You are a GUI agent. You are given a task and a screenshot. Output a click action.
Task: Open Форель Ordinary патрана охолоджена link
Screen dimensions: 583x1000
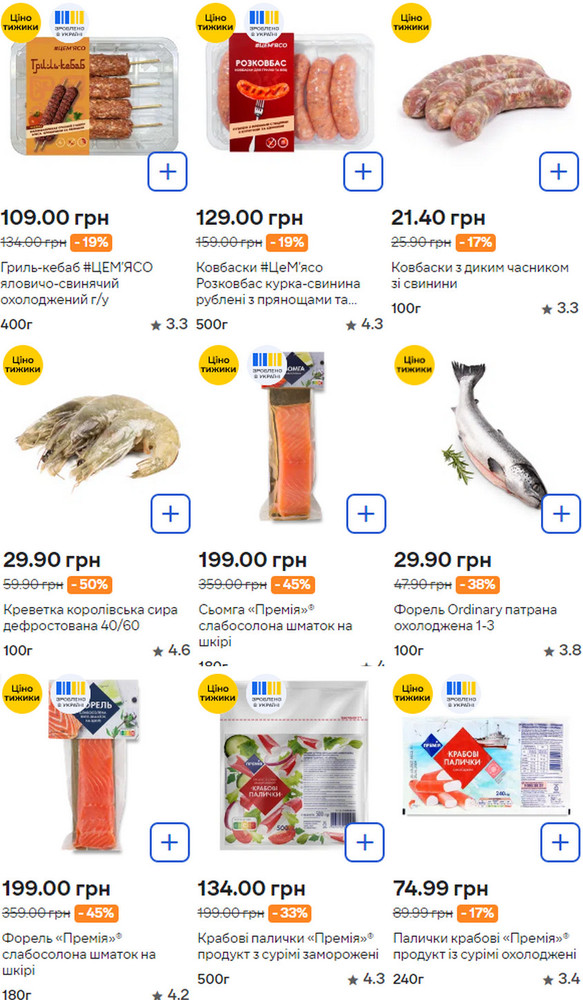coord(475,617)
